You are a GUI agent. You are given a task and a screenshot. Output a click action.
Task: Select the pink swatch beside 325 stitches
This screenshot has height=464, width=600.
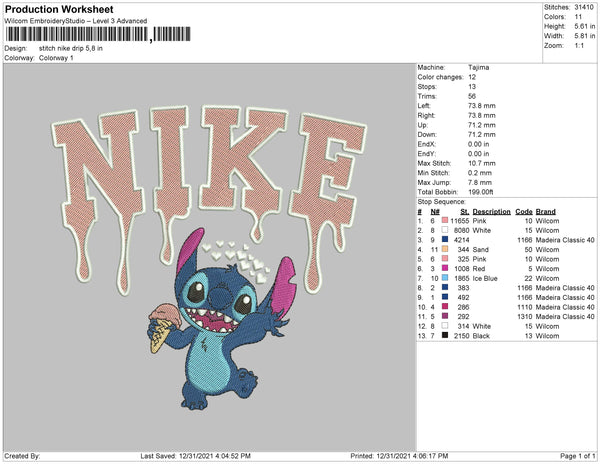pyautogui.click(x=445, y=259)
